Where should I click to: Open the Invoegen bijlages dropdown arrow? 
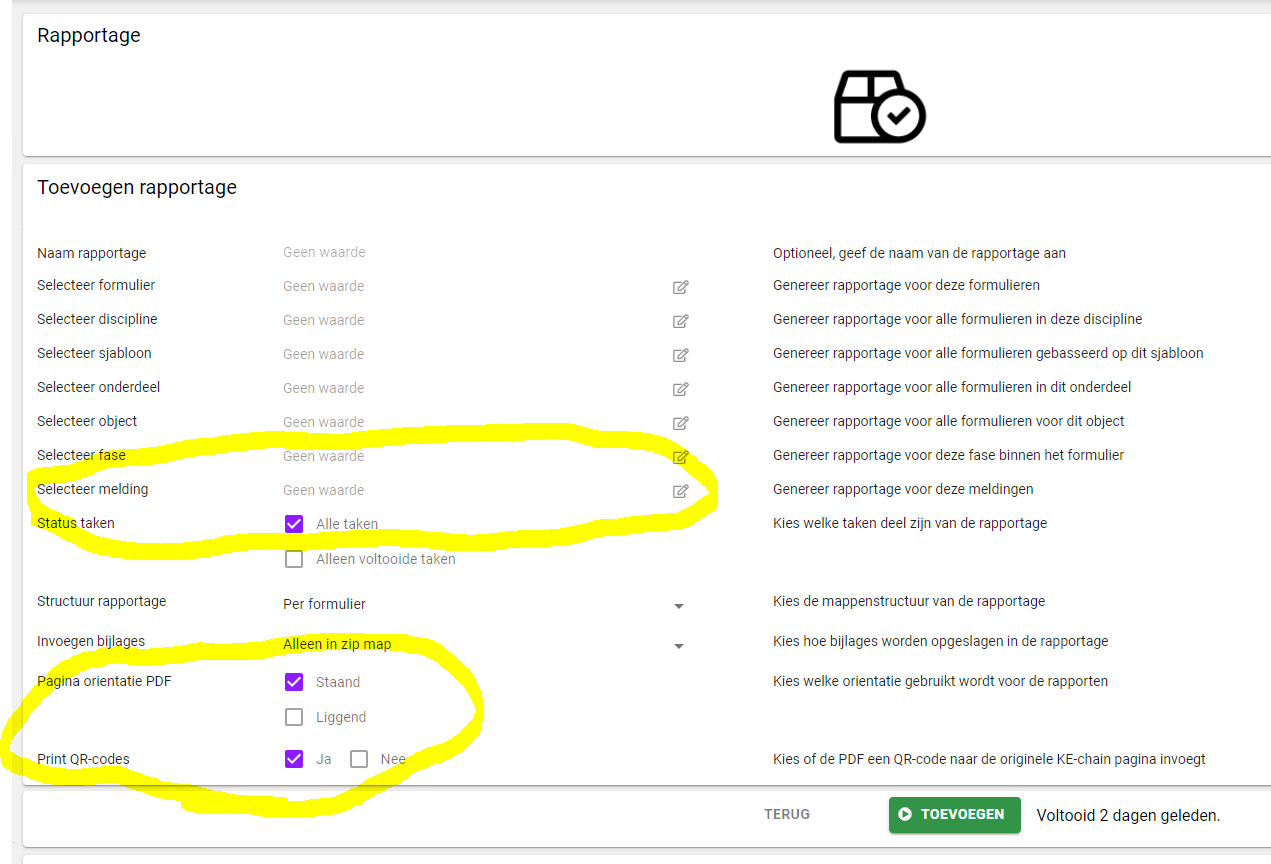tap(678, 646)
